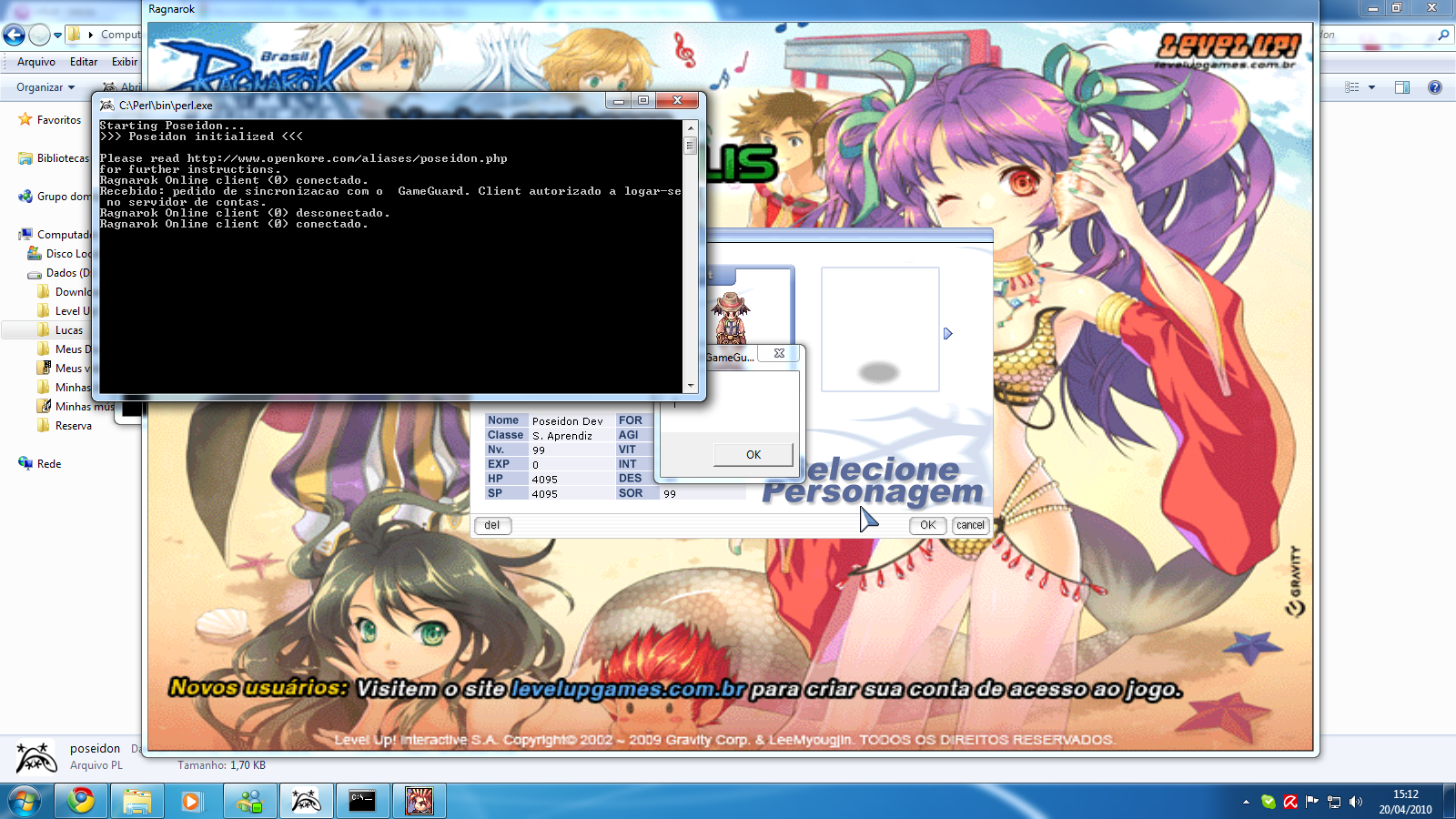1456x819 pixels.
Task: Switch to the Ragnarok game taskbar icon
Action: [x=420, y=801]
